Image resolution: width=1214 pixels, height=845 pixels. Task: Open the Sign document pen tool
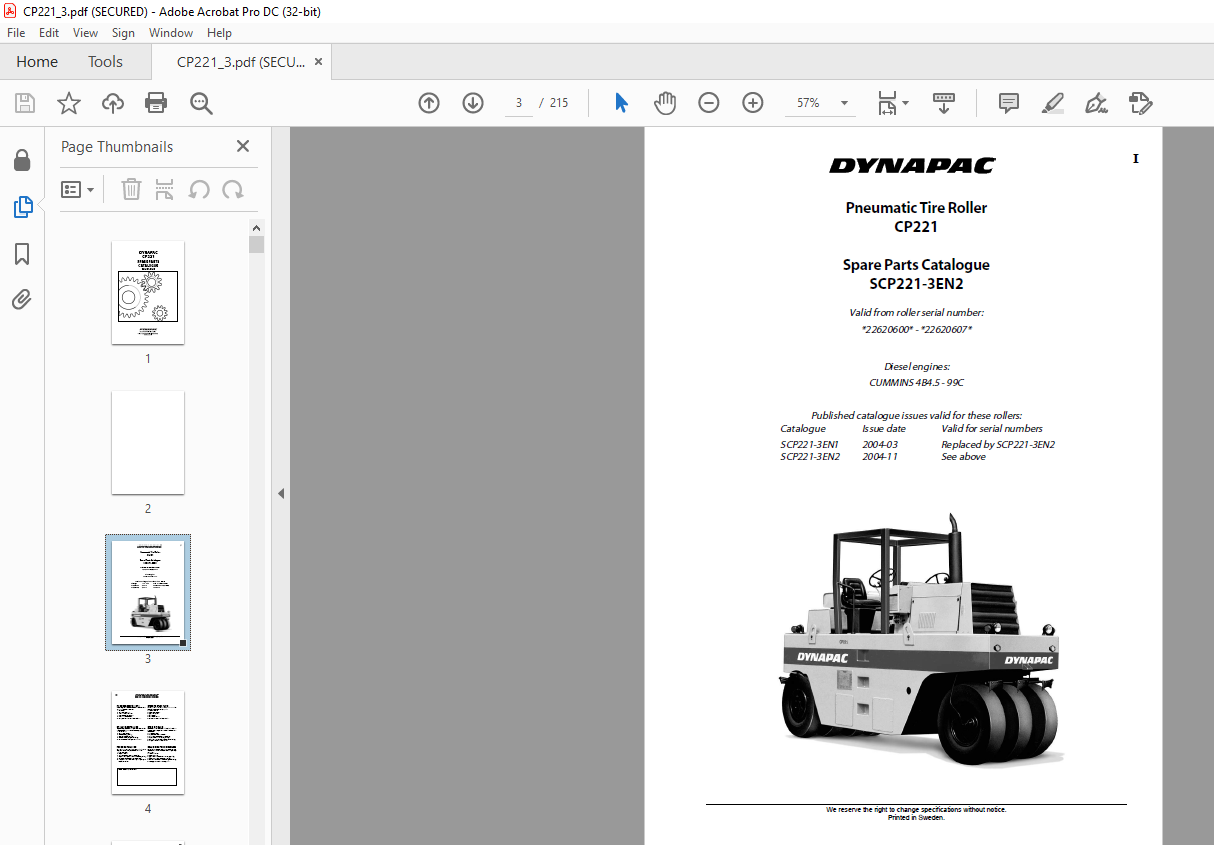tap(1096, 103)
